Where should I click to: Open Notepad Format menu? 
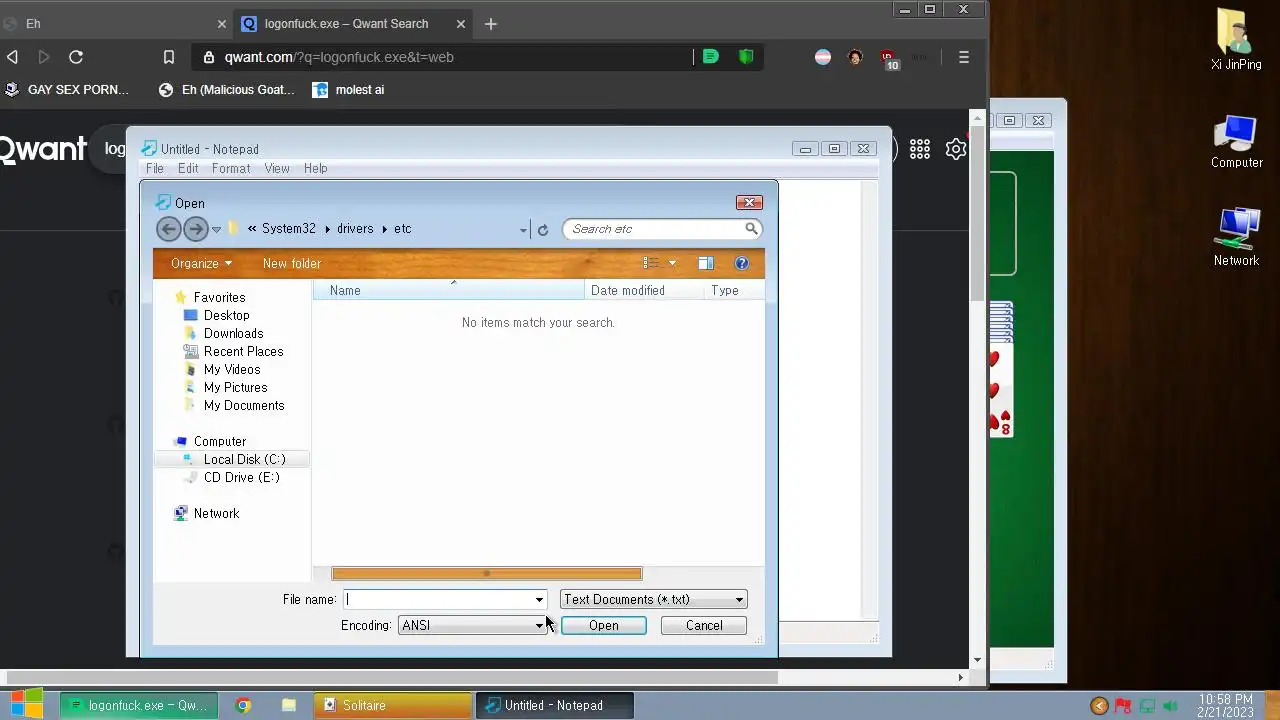pyautogui.click(x=231, y=169)
